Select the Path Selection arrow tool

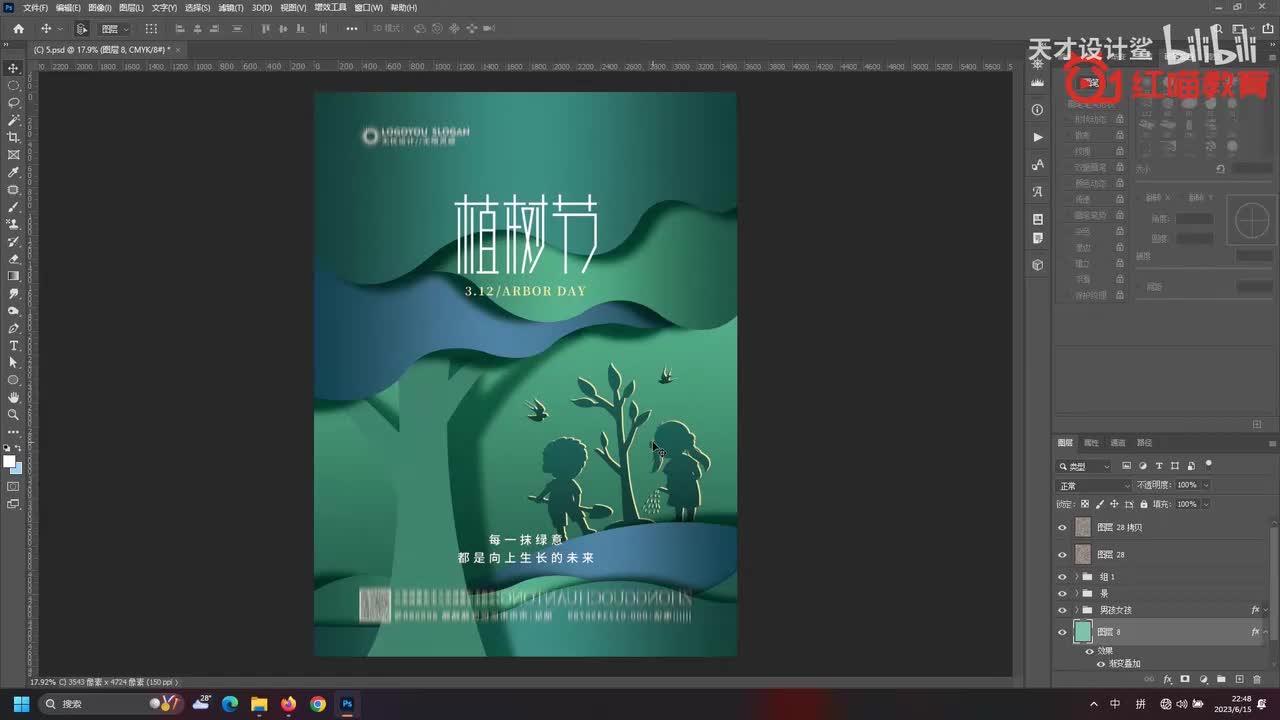(x=14, y=363)
